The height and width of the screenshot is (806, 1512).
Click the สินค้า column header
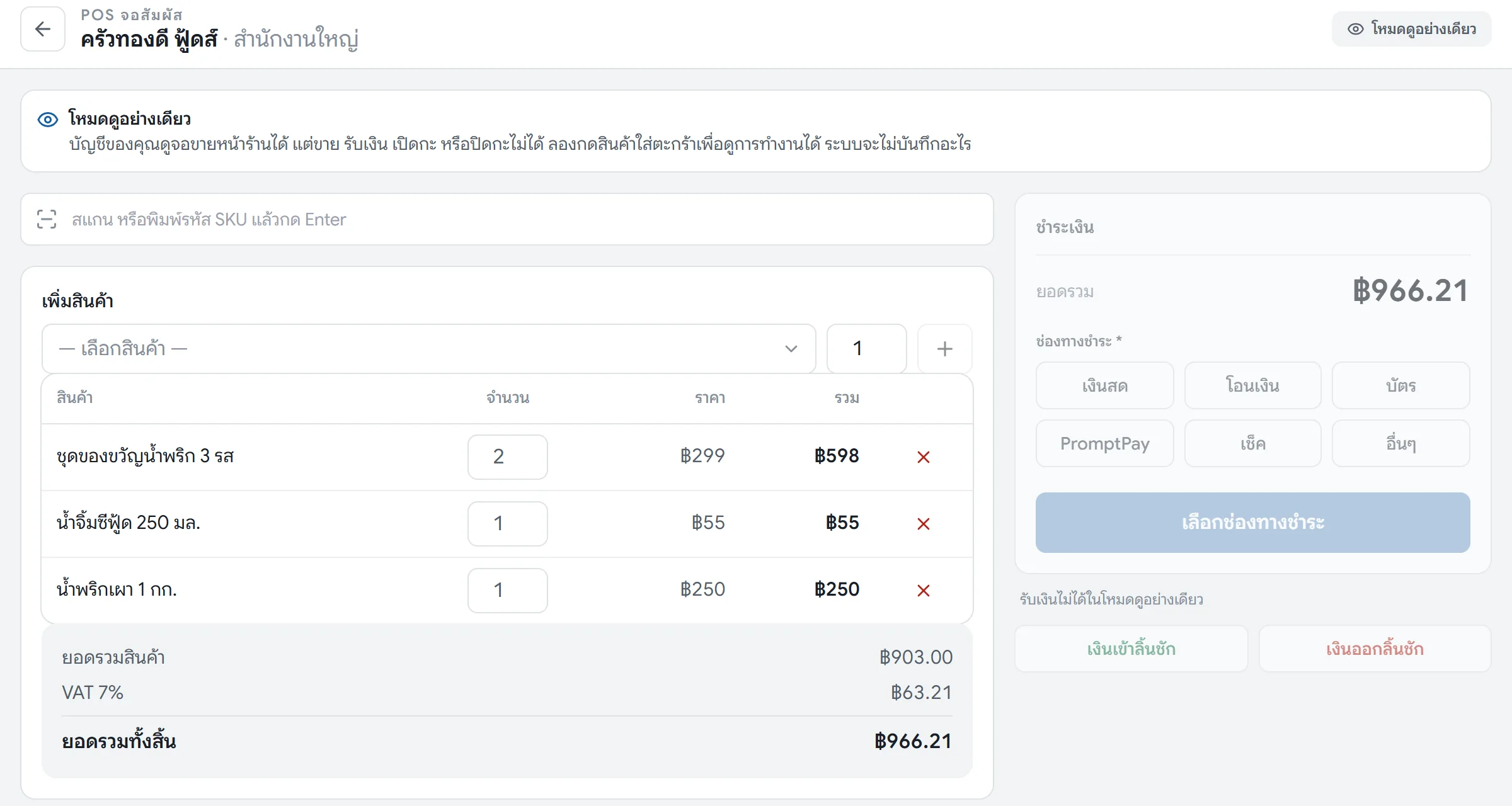[74, 398]
